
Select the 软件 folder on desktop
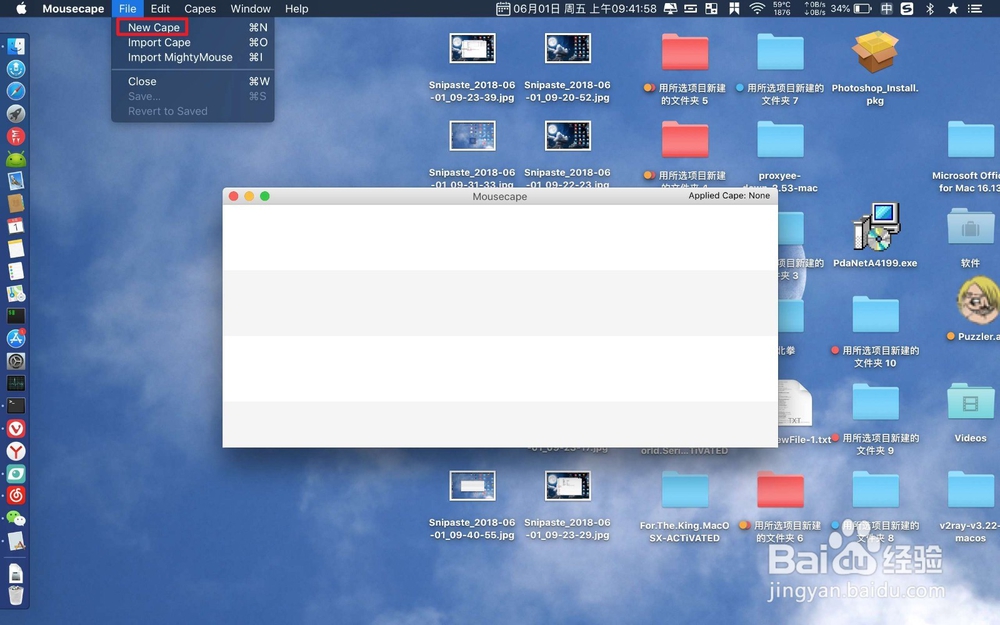coord(970,227)
